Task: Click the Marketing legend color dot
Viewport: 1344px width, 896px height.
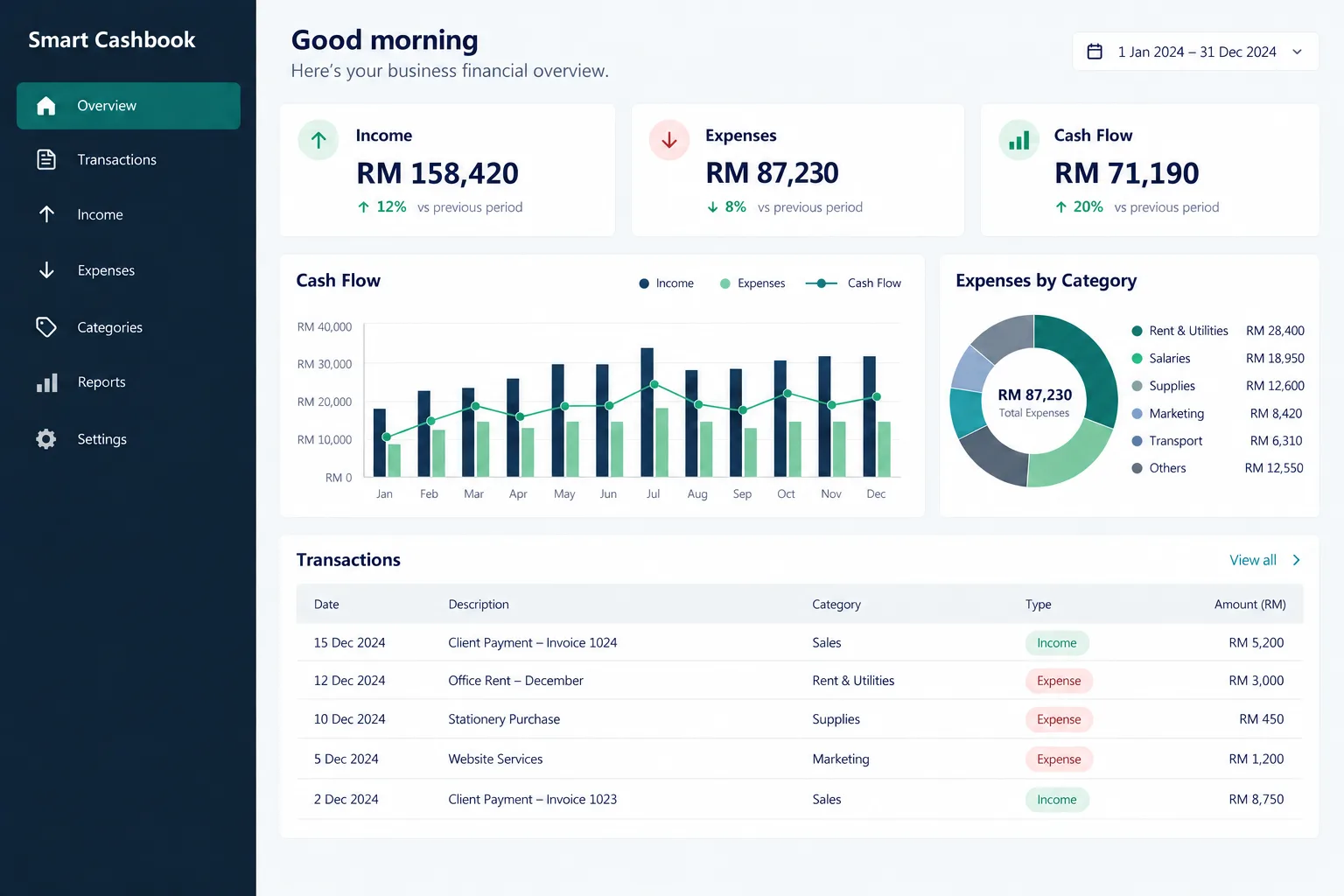Action: [1137, 413]
